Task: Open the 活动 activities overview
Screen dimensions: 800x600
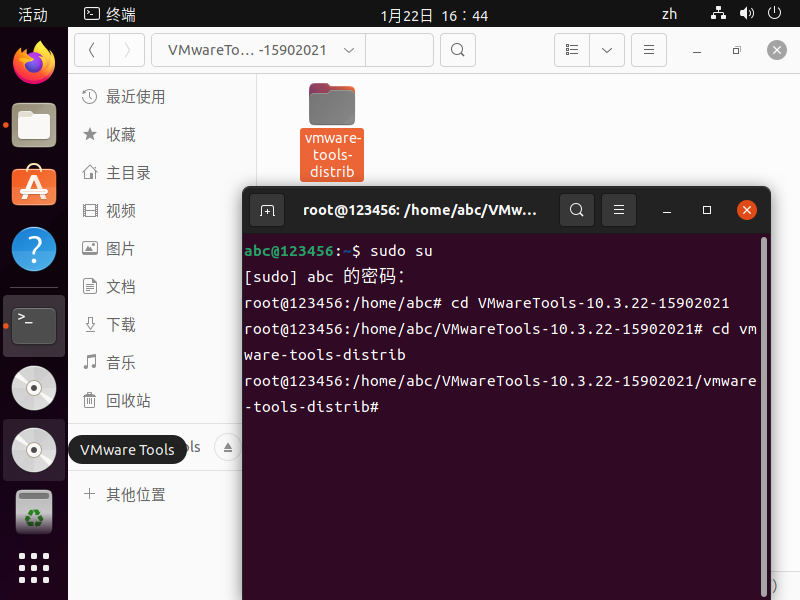Action: pos(33,14)
